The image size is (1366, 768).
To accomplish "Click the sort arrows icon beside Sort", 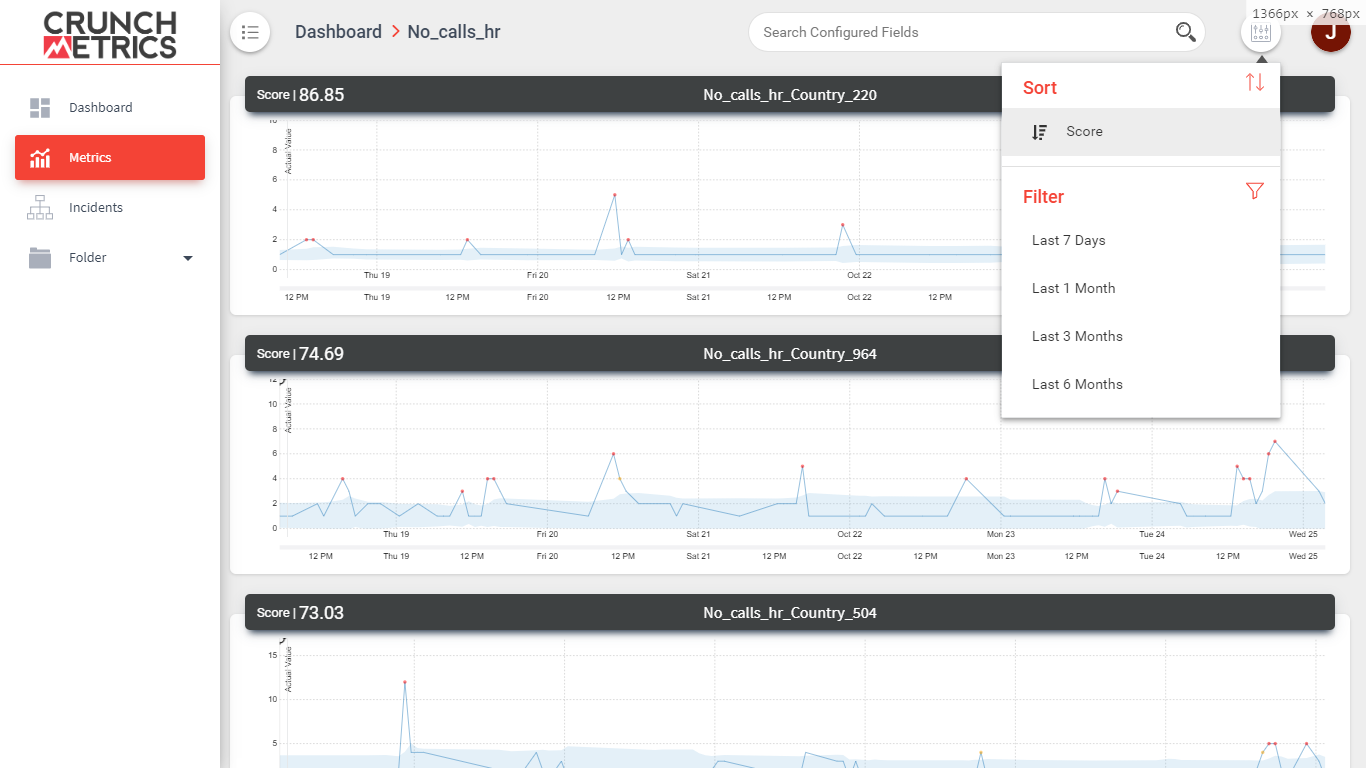I will coord(1255,82).
